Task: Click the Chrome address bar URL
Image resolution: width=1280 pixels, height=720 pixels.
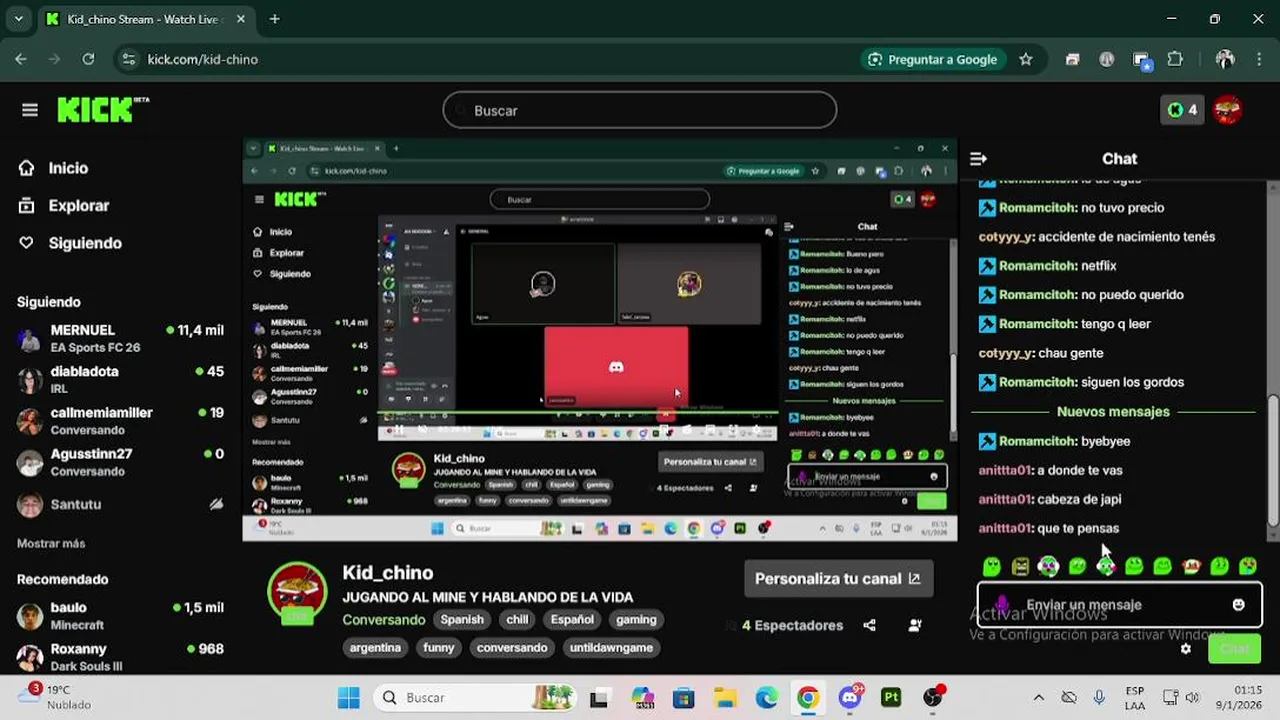Action: [x=203, y=59]
